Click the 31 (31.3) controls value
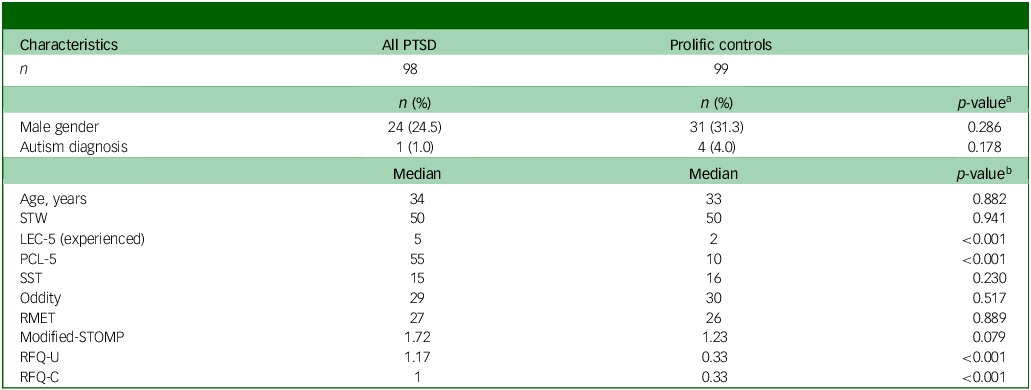 721,132
